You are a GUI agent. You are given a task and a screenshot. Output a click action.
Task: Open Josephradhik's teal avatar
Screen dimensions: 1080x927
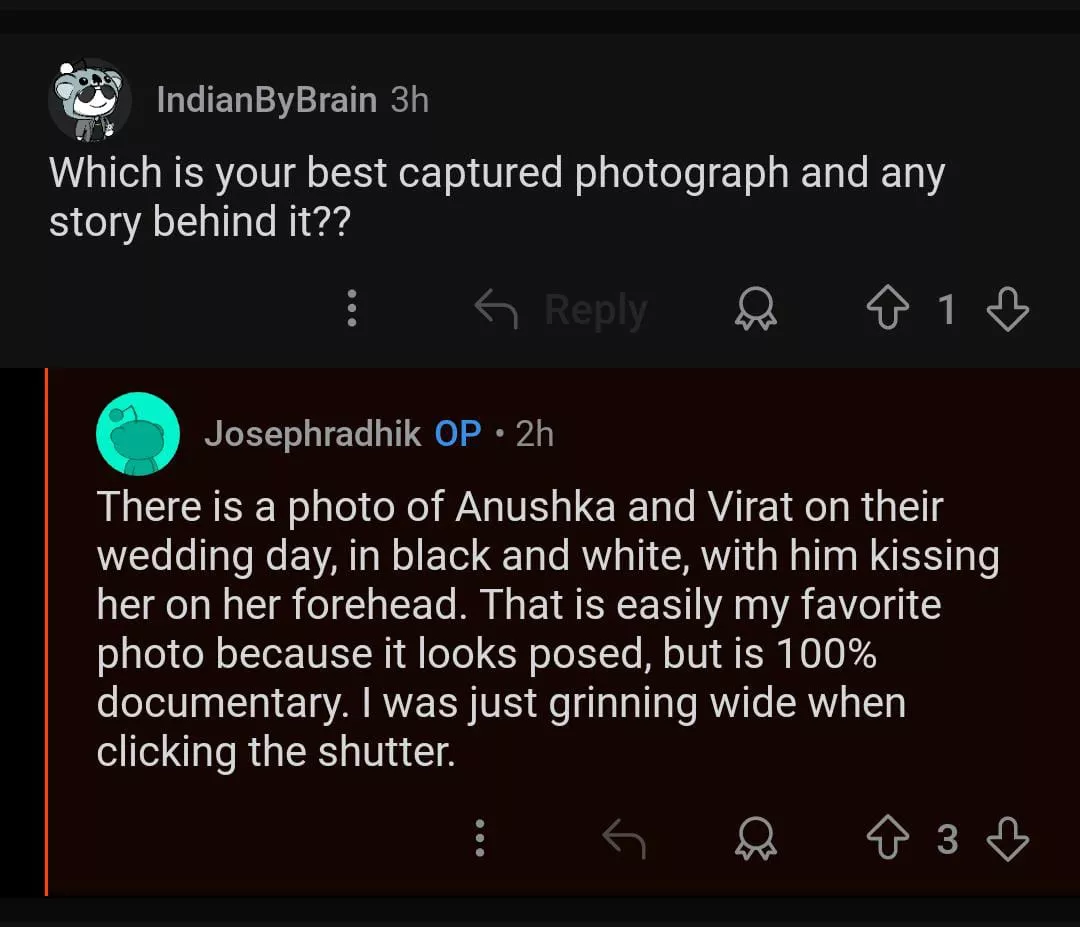tap(138, 434)
